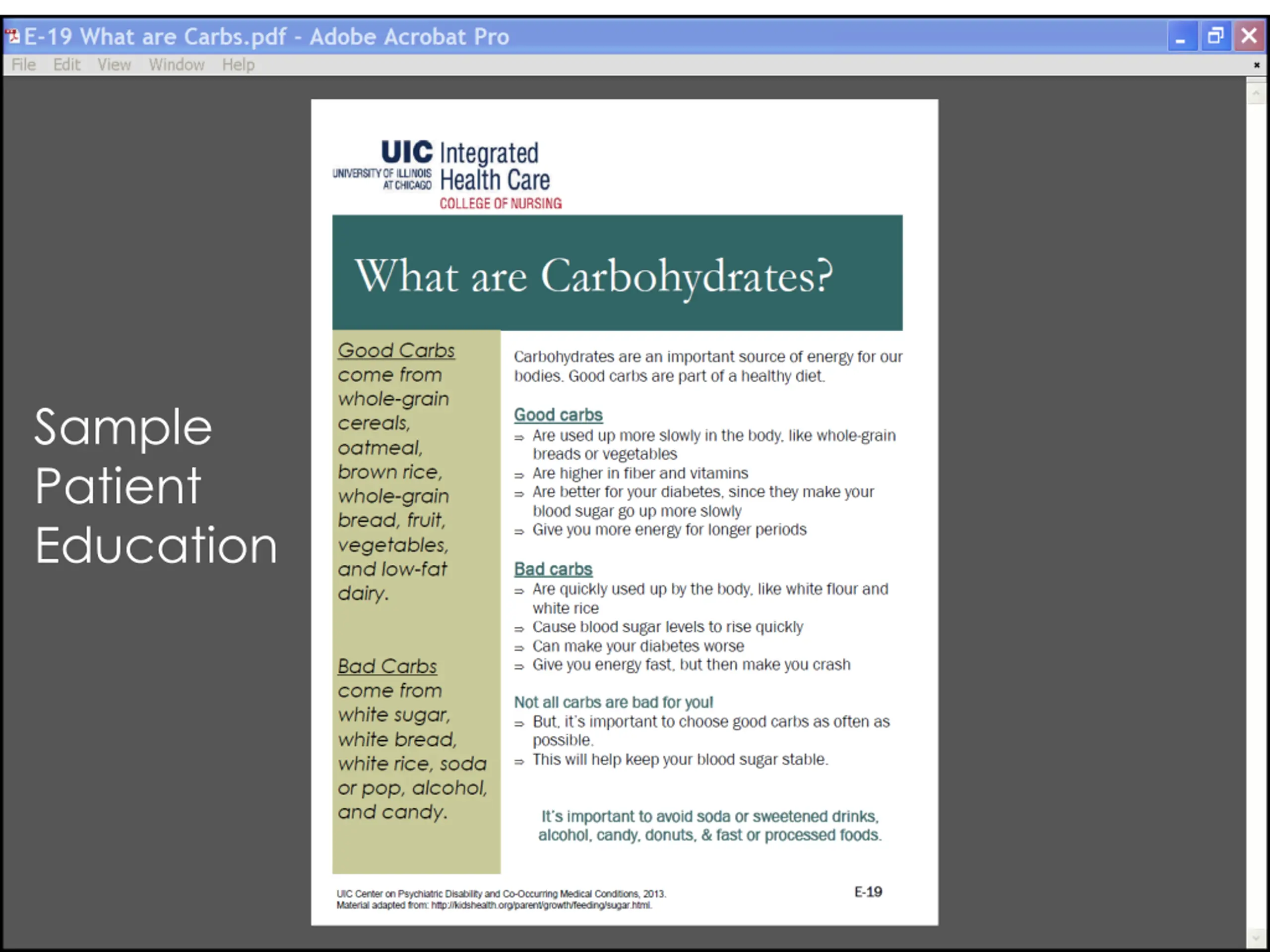Click the scrollbar down arrow
The height and width of the screenshot is (952, 1270).
click(1256, 939)
